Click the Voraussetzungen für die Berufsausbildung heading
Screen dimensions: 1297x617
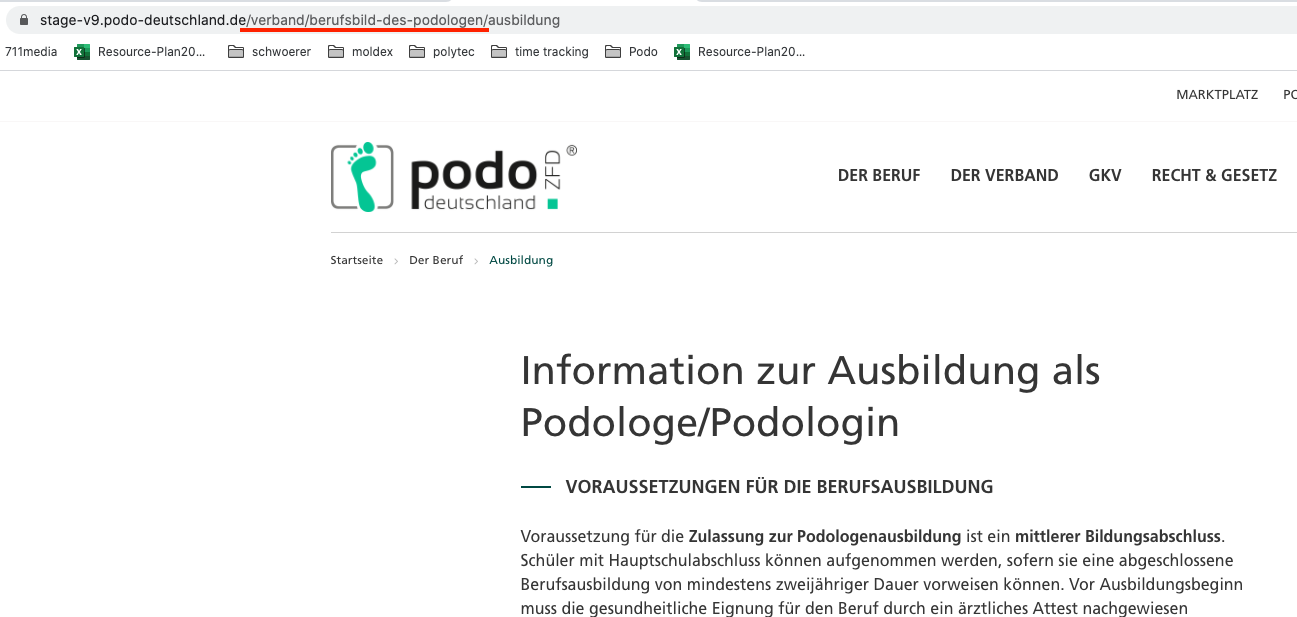(x=779, y=487)
